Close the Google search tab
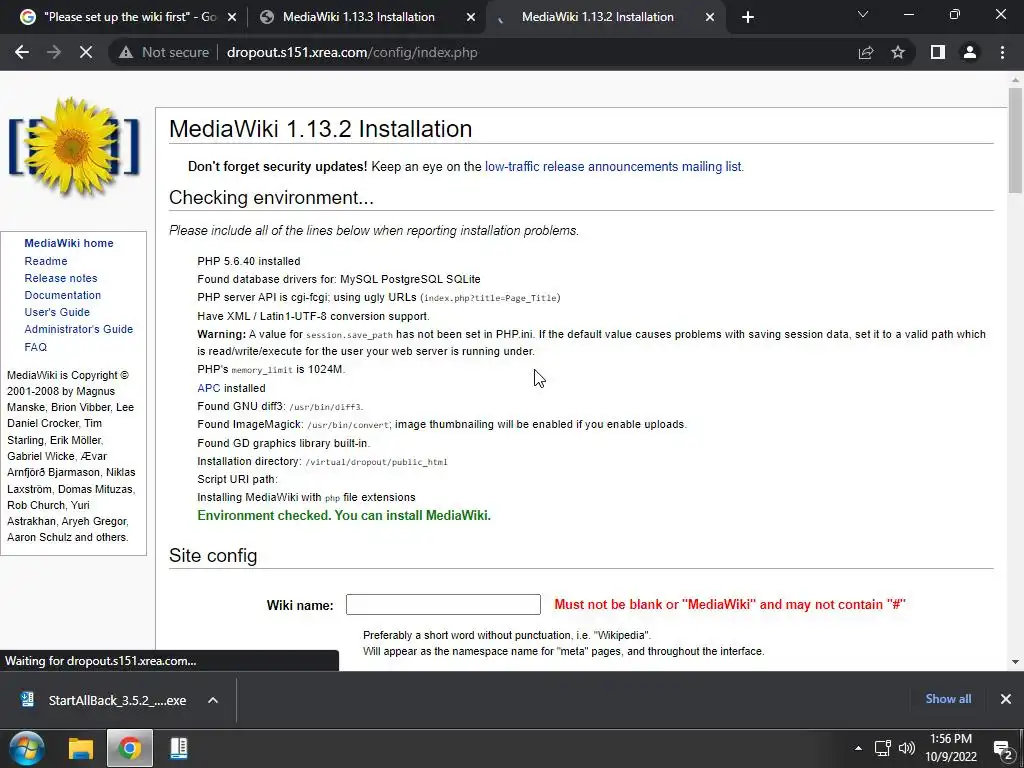Viewport: 1024px width, 768px height. click(x=232, y=18)
